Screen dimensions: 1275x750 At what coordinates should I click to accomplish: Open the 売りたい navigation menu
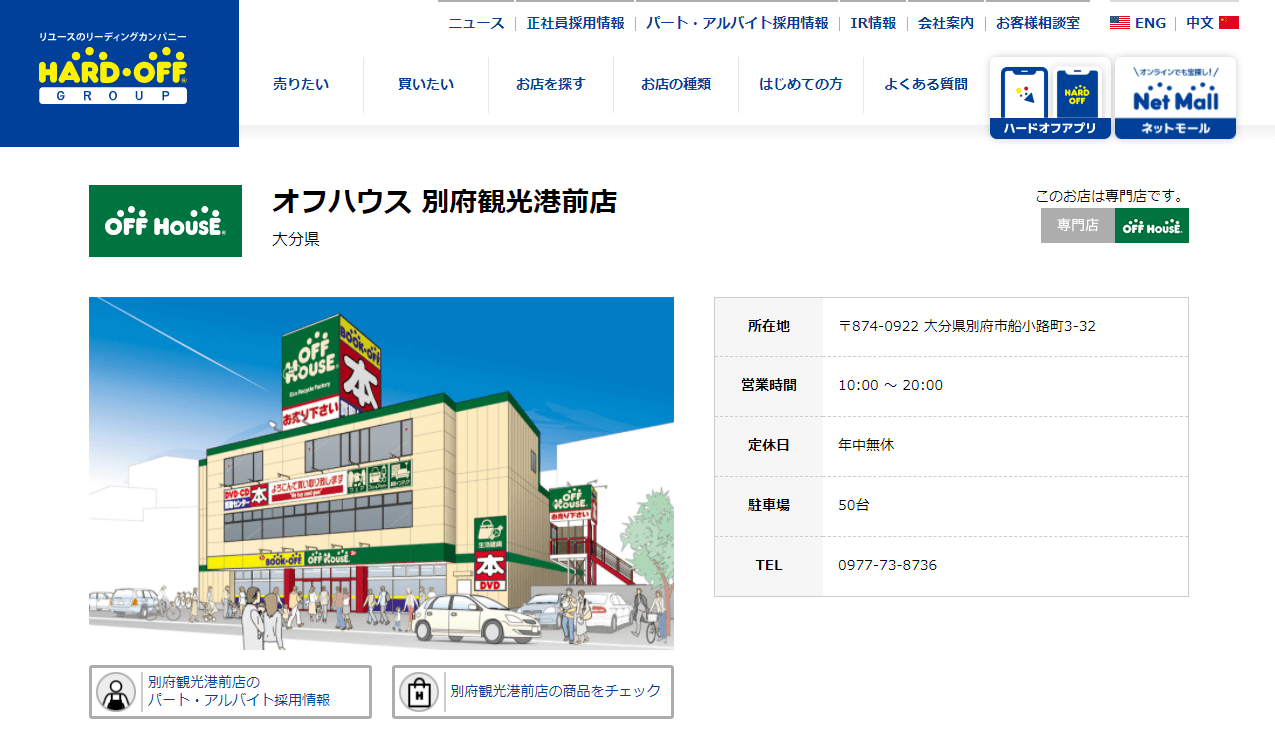click(300, 85)
